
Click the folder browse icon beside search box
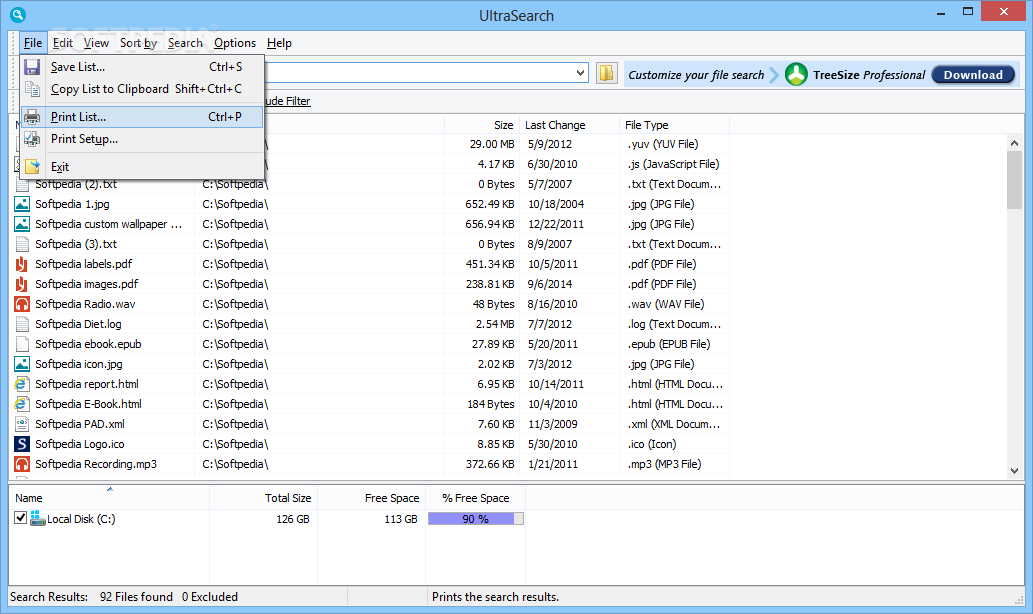coord(606,73)
